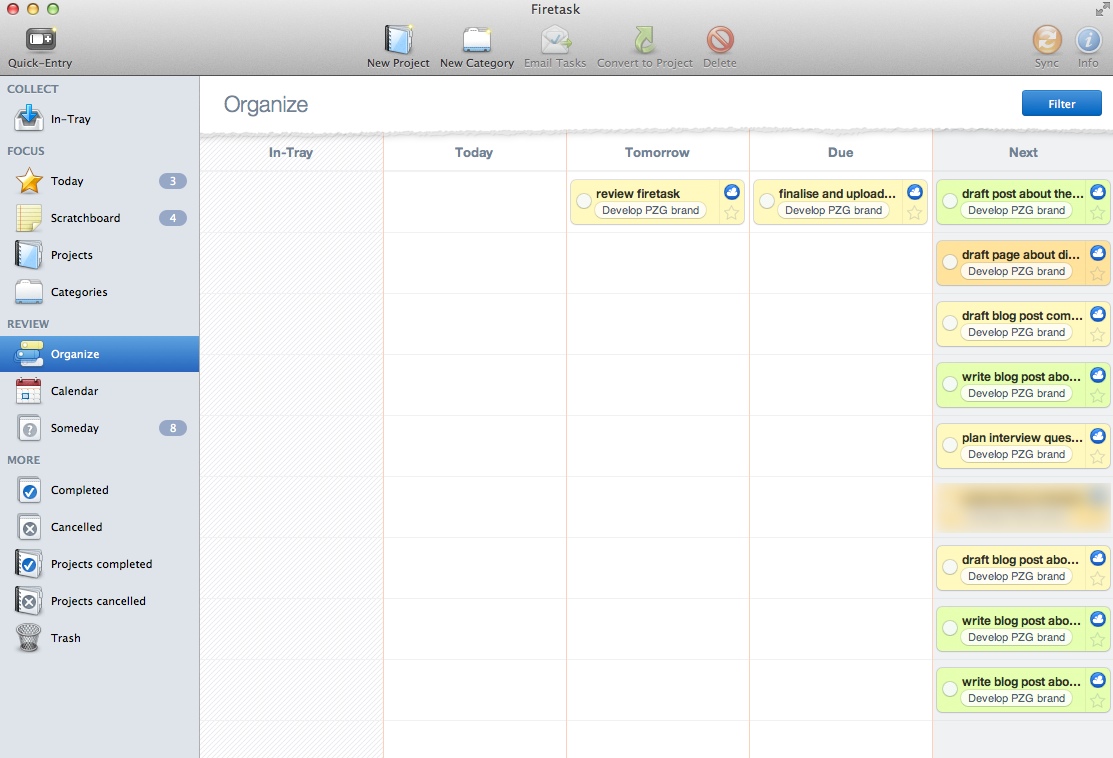This screenshot has width=1113, height=758.
Task: Create a New Project from the toolbar
Action: click(x=398, y=40)
